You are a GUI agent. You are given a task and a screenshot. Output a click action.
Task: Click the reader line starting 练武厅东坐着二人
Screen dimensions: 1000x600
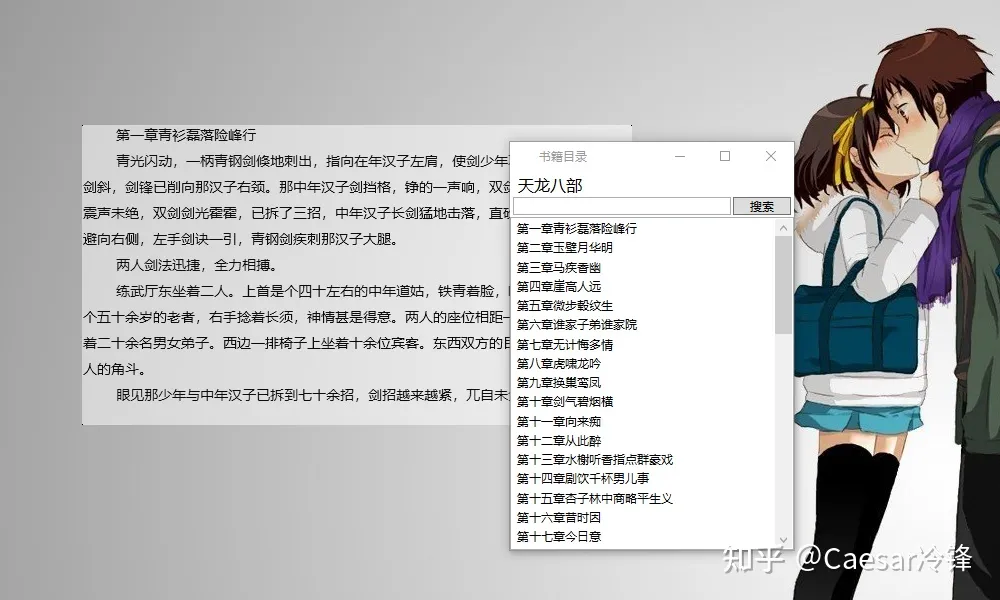coord(312,291)
